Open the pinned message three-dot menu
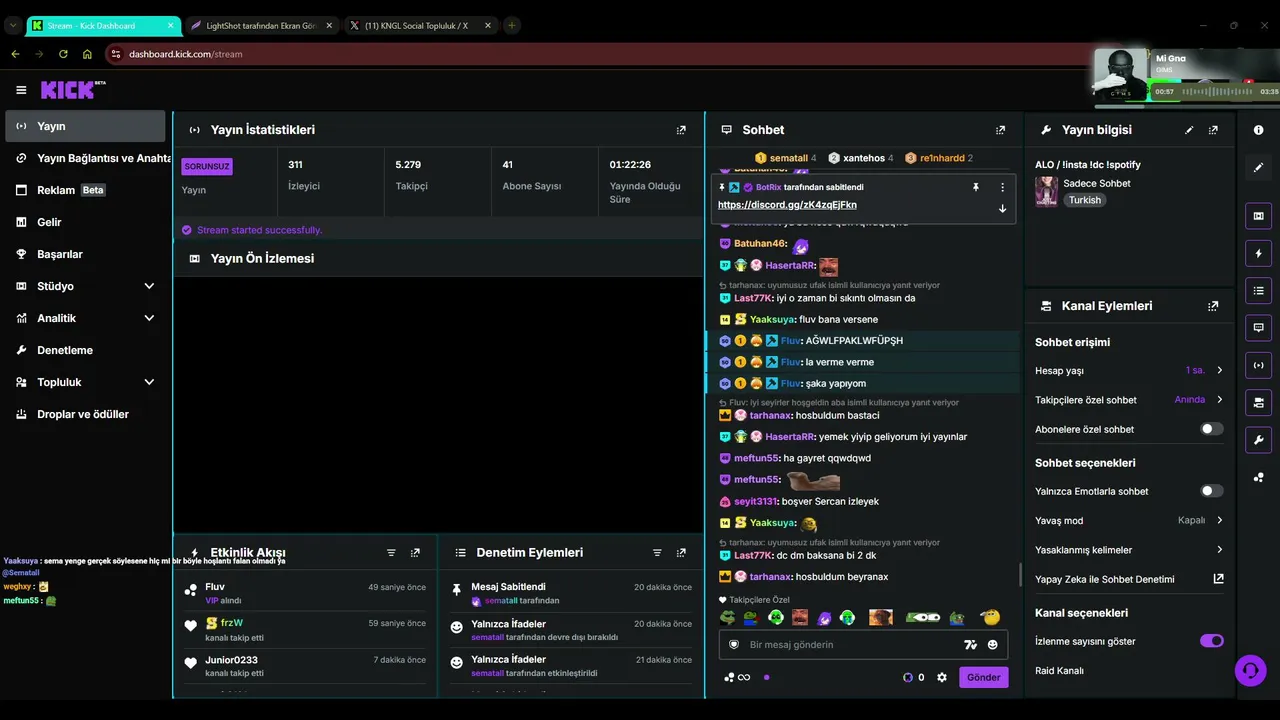 [1002, 187]
